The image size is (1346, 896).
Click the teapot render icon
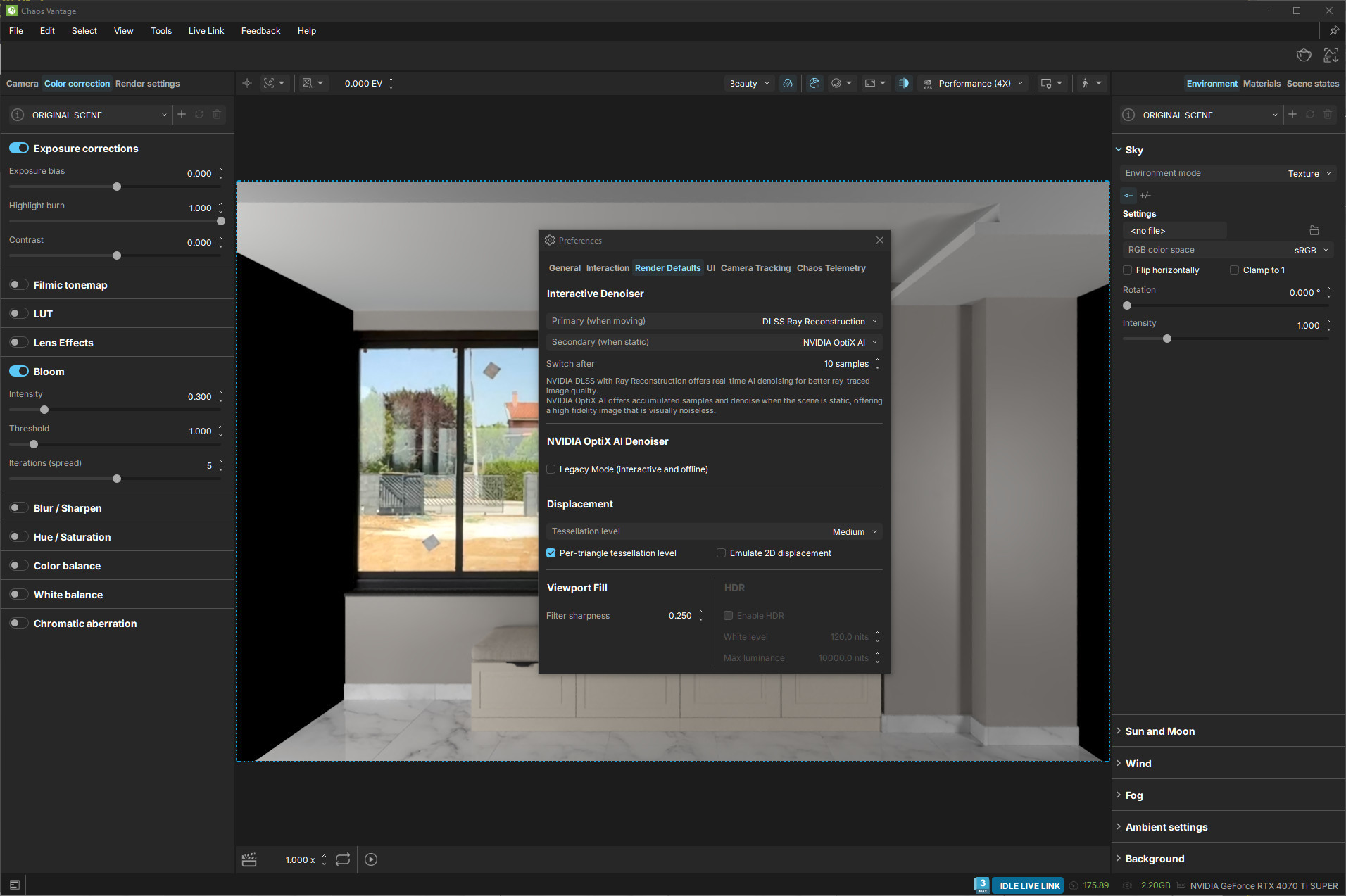1304,56
